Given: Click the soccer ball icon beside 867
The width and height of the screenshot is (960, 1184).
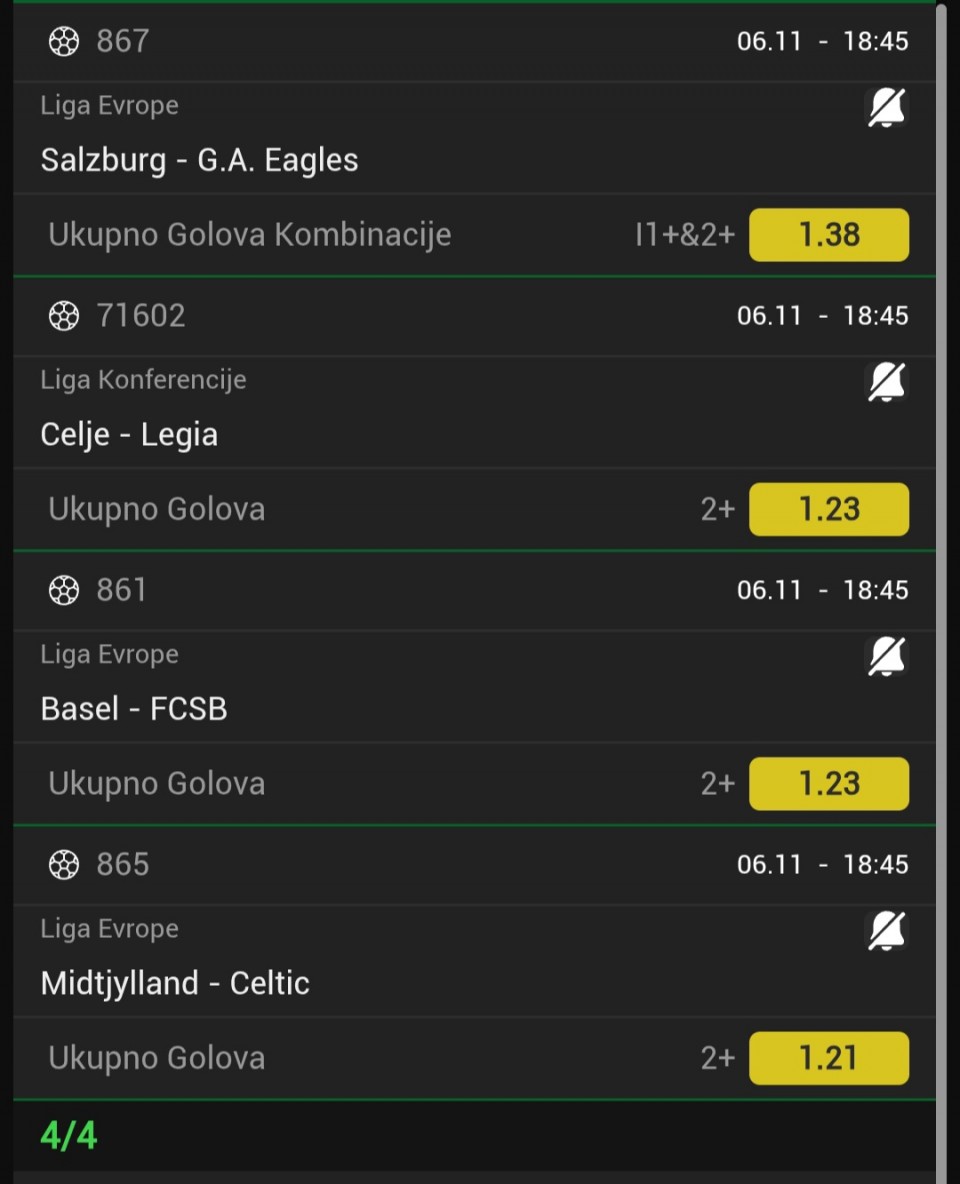Looking at the screenshot, I should (64, 42).
